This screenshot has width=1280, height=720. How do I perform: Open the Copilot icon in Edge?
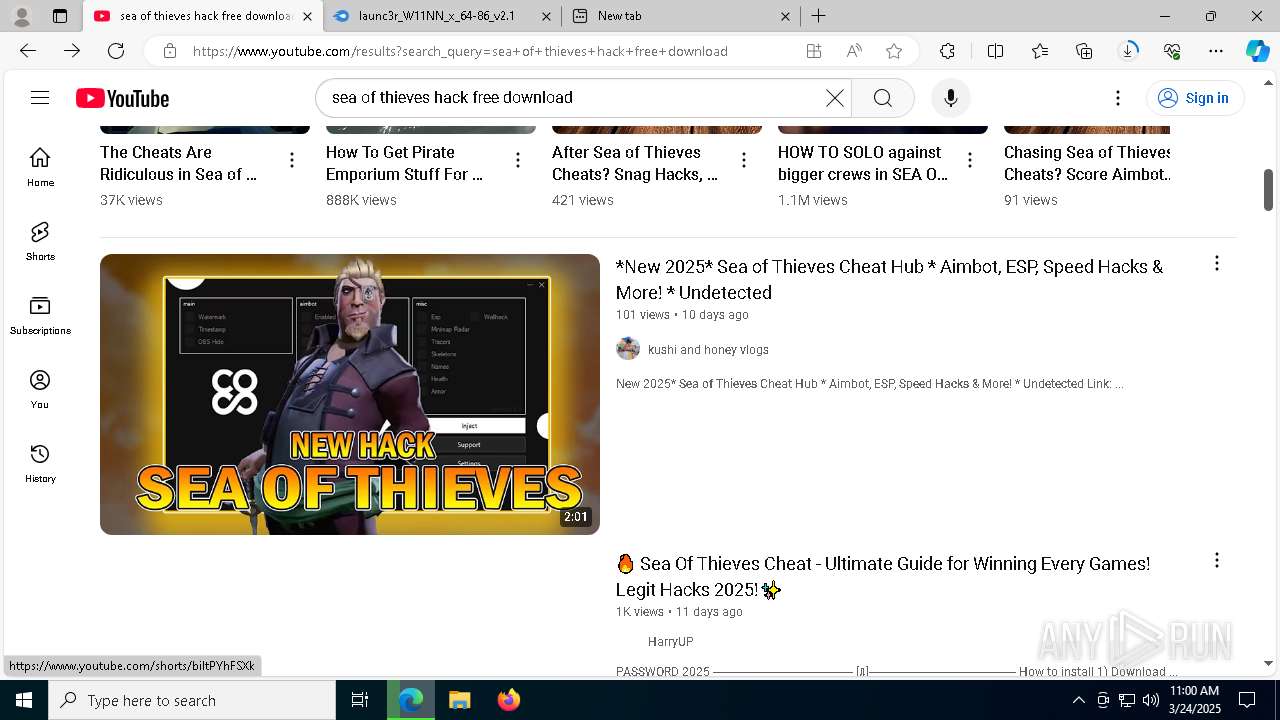(1257, 51)
